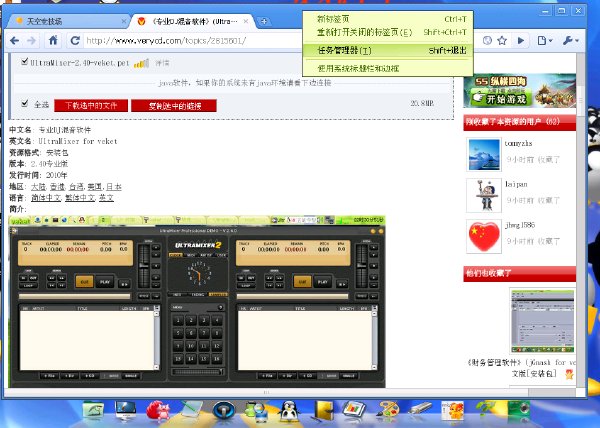
Task: Select 使用系统标题栏和边框 menu entry
Action: pyautogui.click(x=388, y=68)
